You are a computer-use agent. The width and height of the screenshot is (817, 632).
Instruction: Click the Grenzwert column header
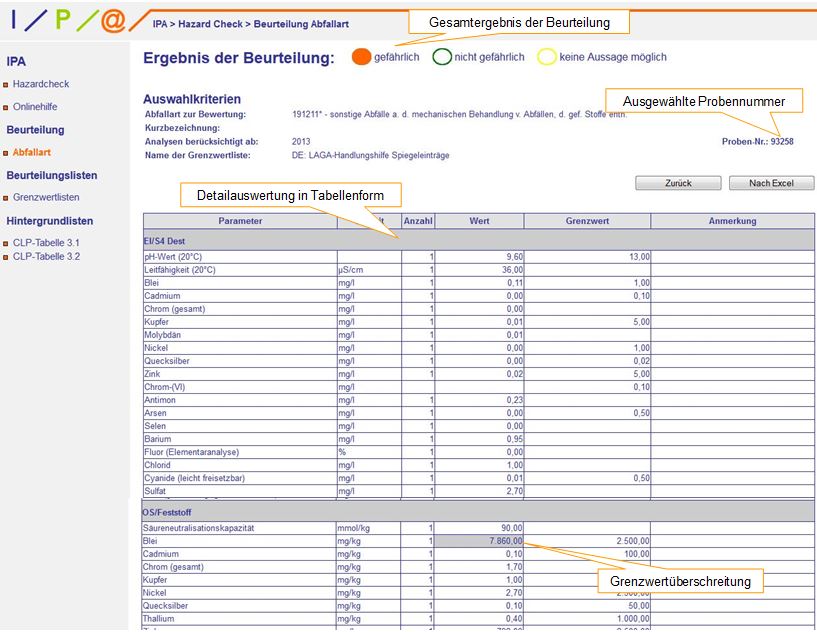[587, 221]
